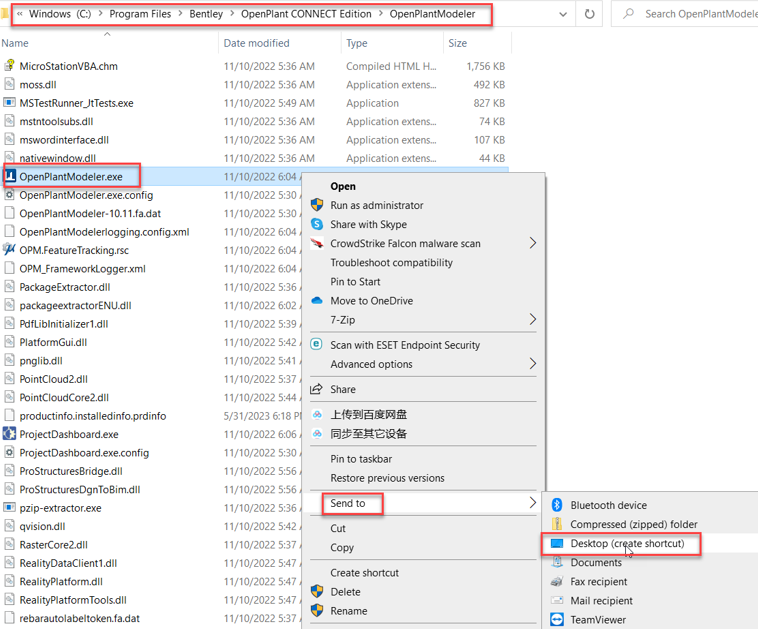Viewport: 758px width, 629px height.
Task: Click the CrowdStrike Falcon icon
Action: [x=317, y=243]
